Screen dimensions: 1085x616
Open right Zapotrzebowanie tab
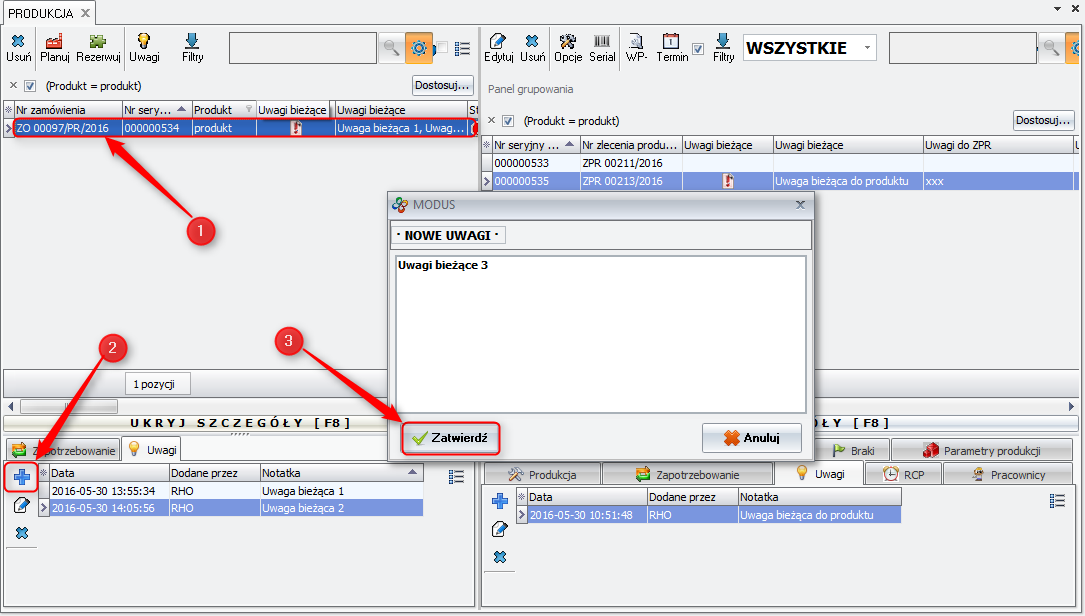[x=688, y=475]
